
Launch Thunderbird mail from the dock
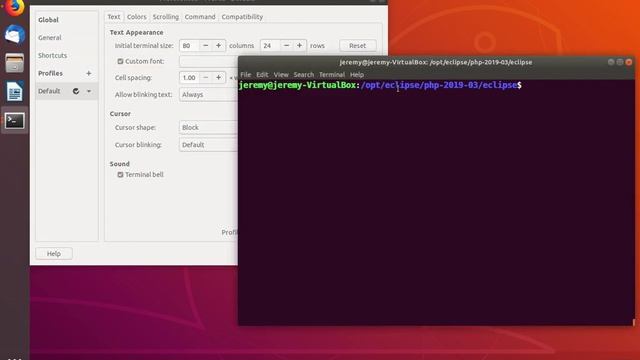coord(15,34)
